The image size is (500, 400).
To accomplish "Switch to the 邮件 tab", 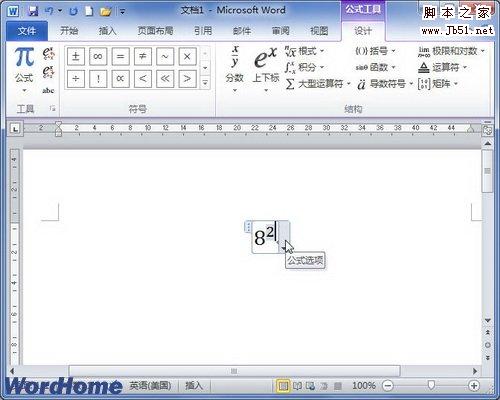I will pyautogui.click(x=242, y=31).
